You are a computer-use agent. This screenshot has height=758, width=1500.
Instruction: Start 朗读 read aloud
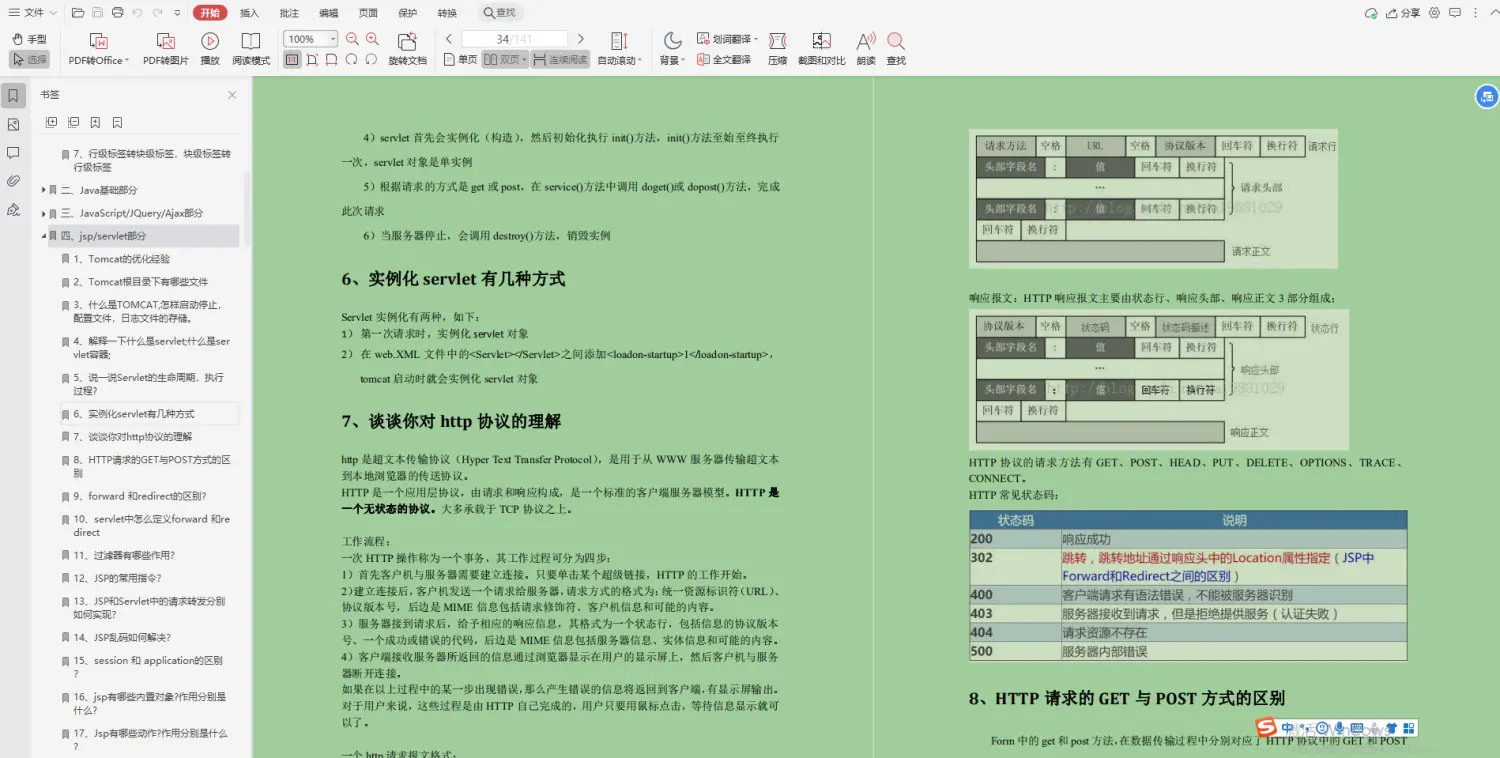[x=866, y=48]
